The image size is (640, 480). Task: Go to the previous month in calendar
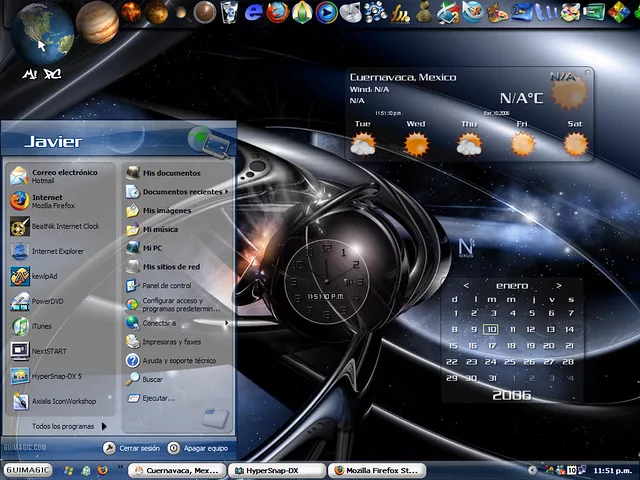click(x=466, y=285)
